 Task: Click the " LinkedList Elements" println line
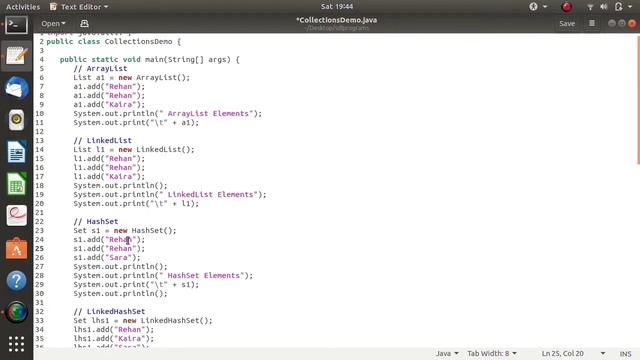(170, 195)
